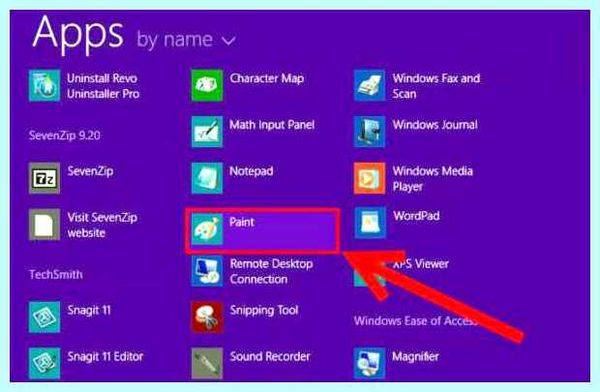Expand the 'by name' sort dropdown

186,39
